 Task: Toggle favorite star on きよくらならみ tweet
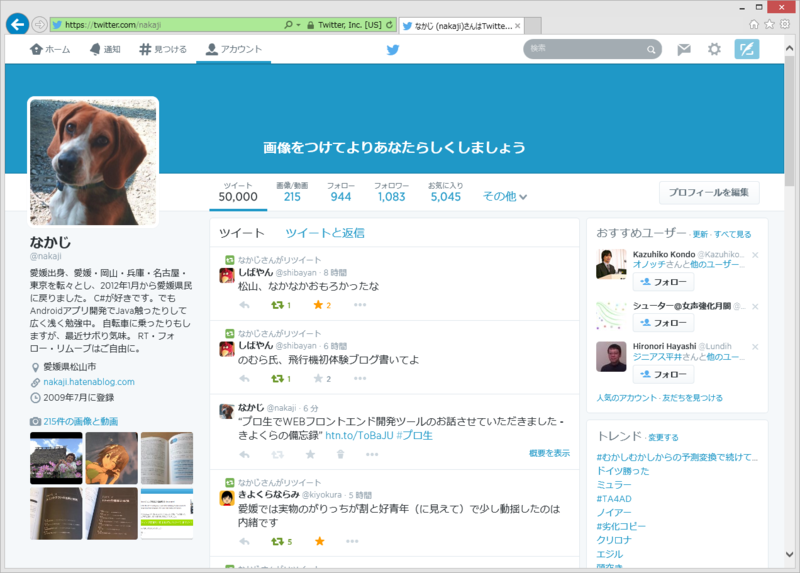tap(319, 541)
